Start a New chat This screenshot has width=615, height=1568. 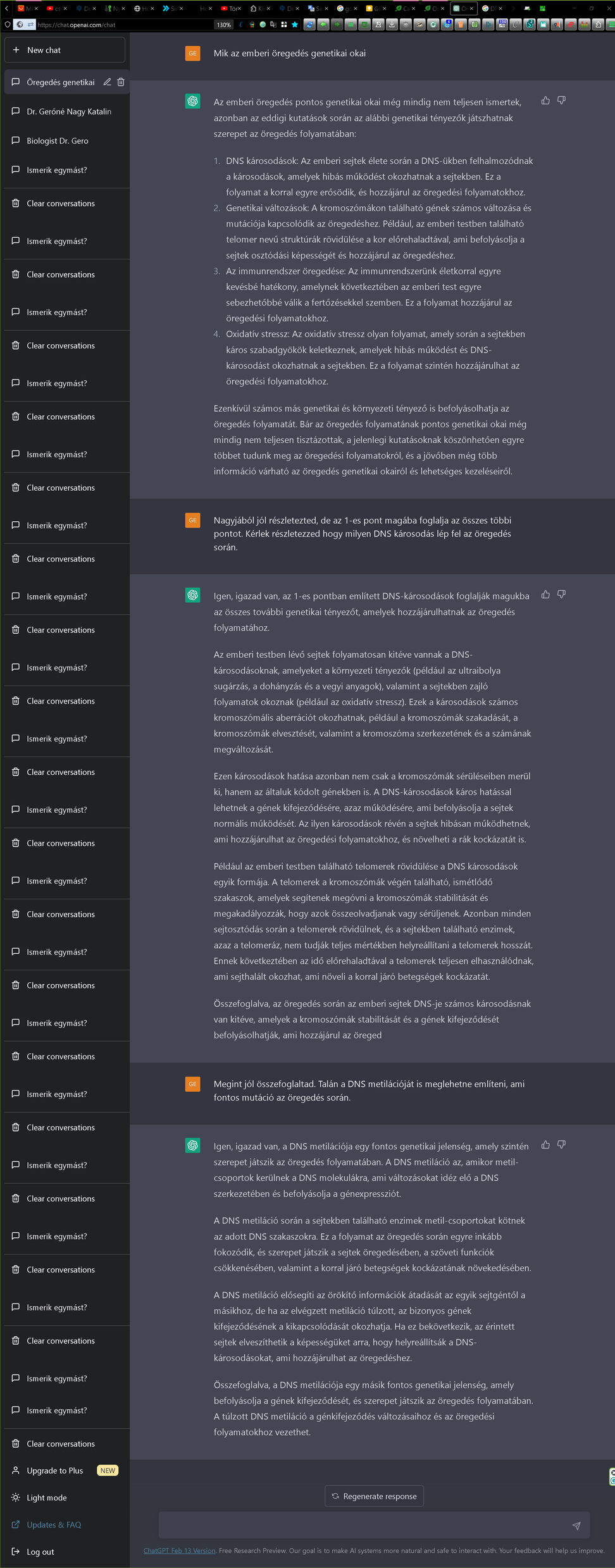65,50
